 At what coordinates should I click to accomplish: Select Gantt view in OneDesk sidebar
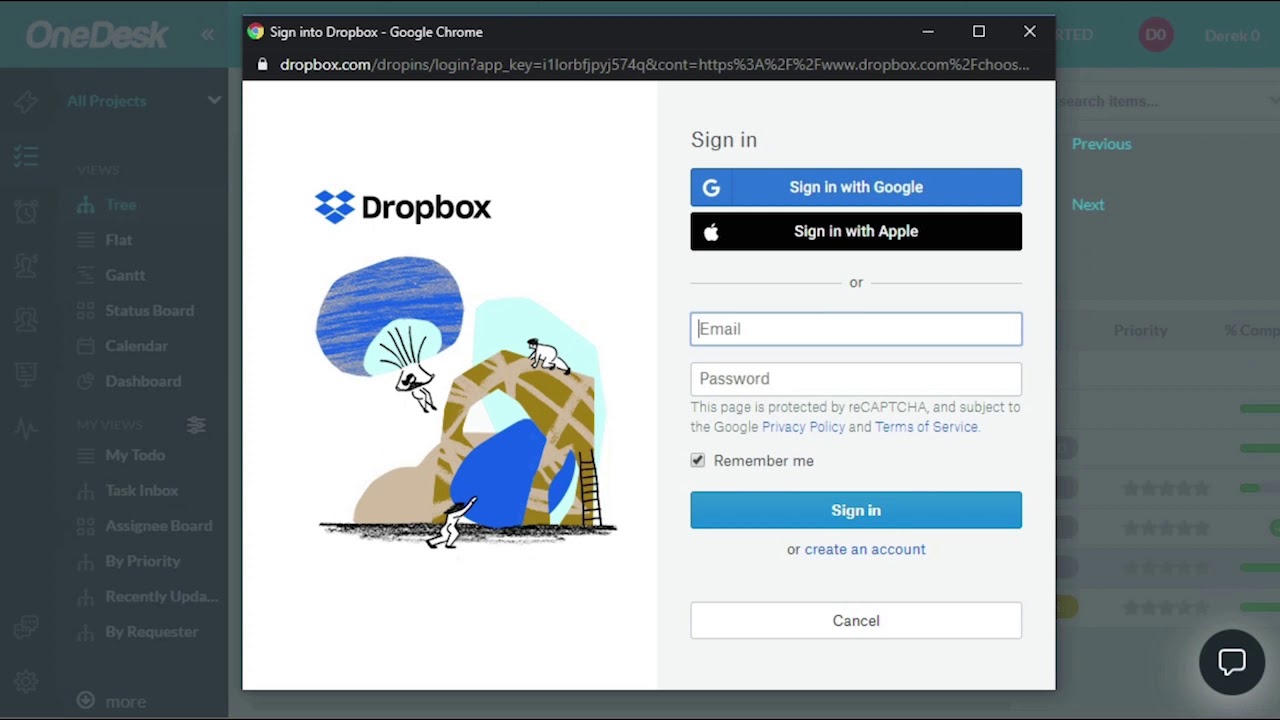click(x=125, y=275)
